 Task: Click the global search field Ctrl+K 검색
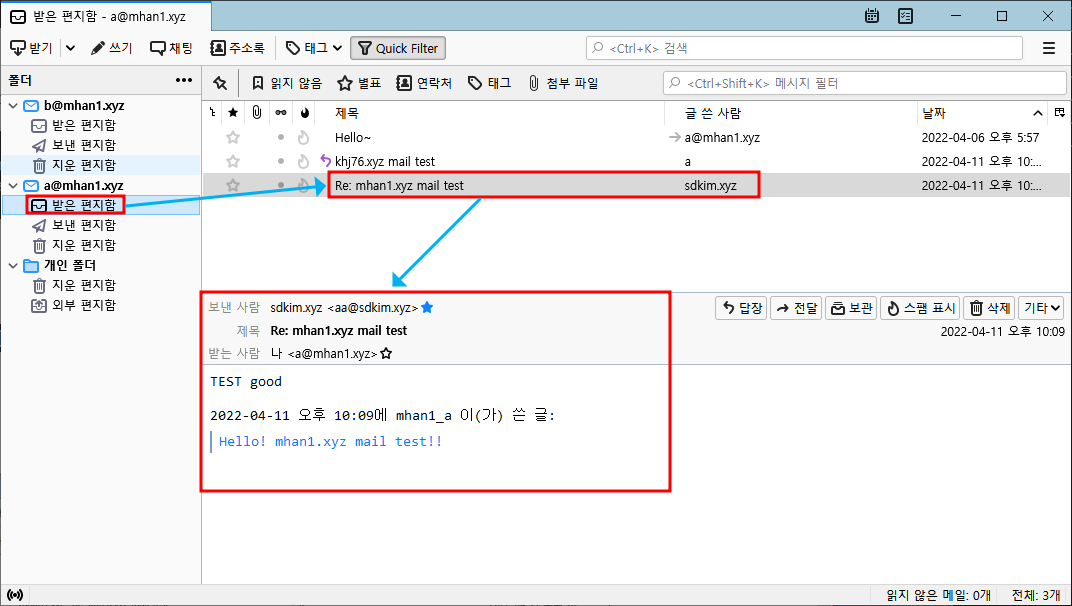pos(804,48)
